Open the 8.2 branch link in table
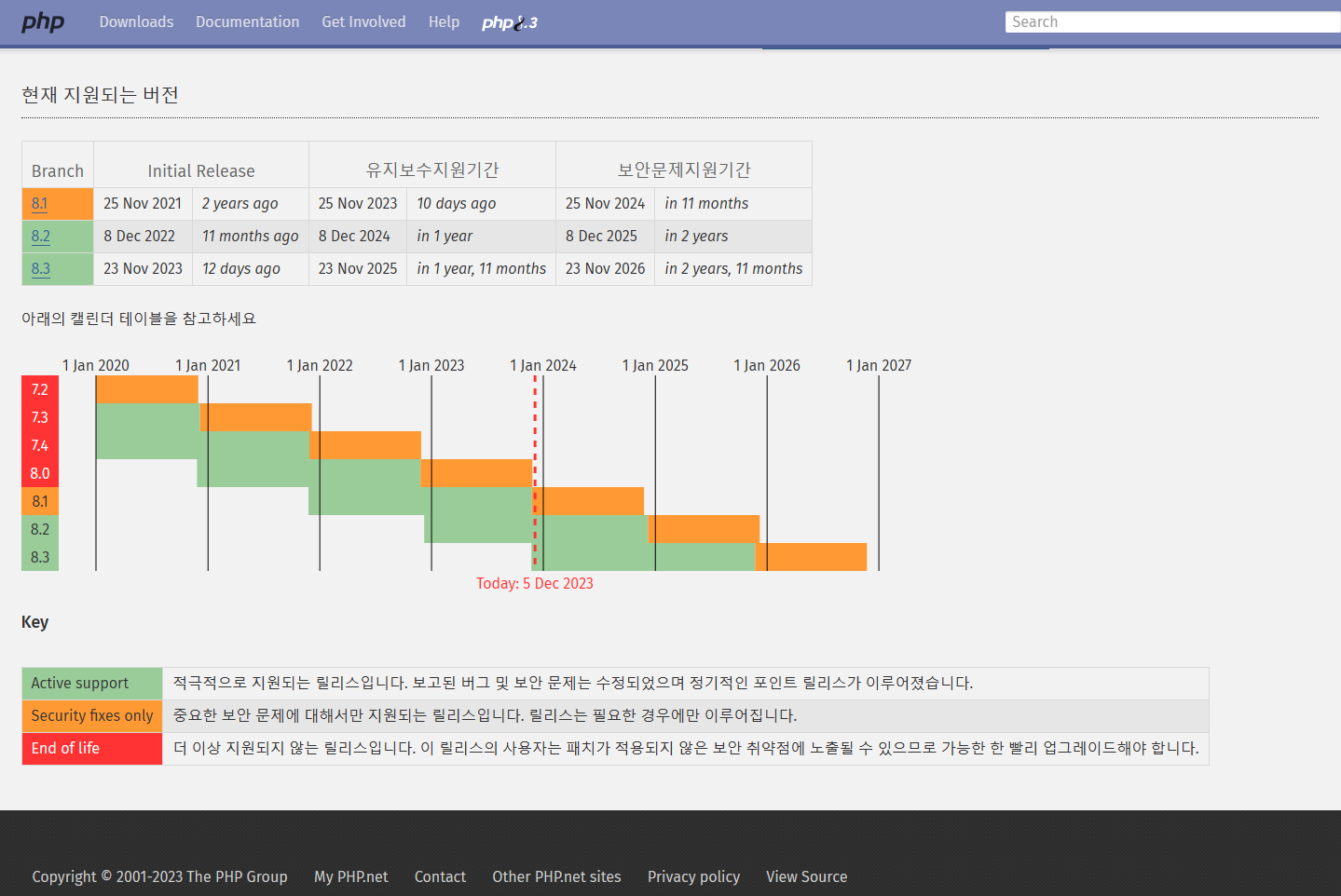The width and height of the screenshot is (1341, 896). 40,237
